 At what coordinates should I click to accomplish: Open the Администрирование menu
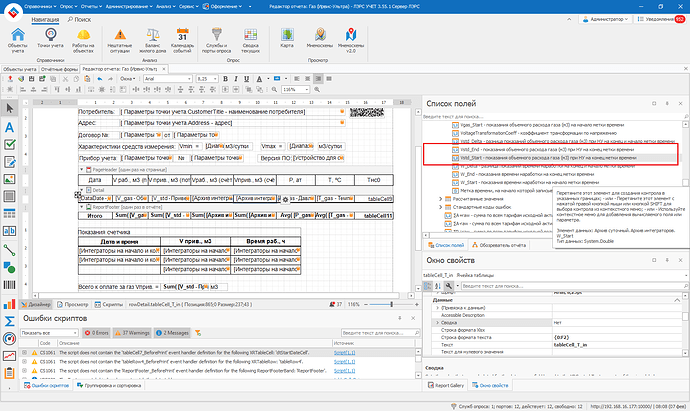[x=129, y=6]
